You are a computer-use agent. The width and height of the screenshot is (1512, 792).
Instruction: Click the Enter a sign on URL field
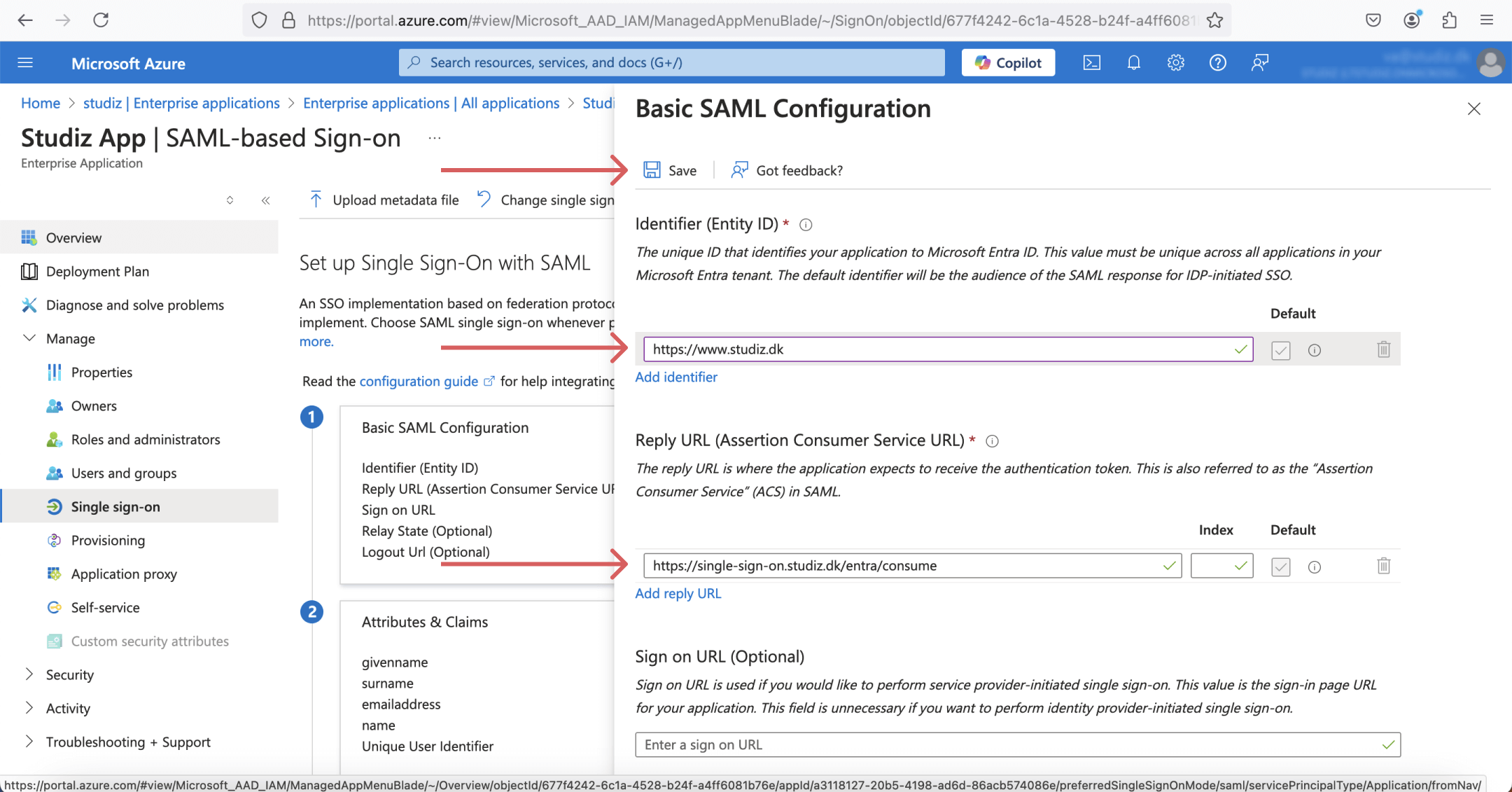coord(1018,745)
